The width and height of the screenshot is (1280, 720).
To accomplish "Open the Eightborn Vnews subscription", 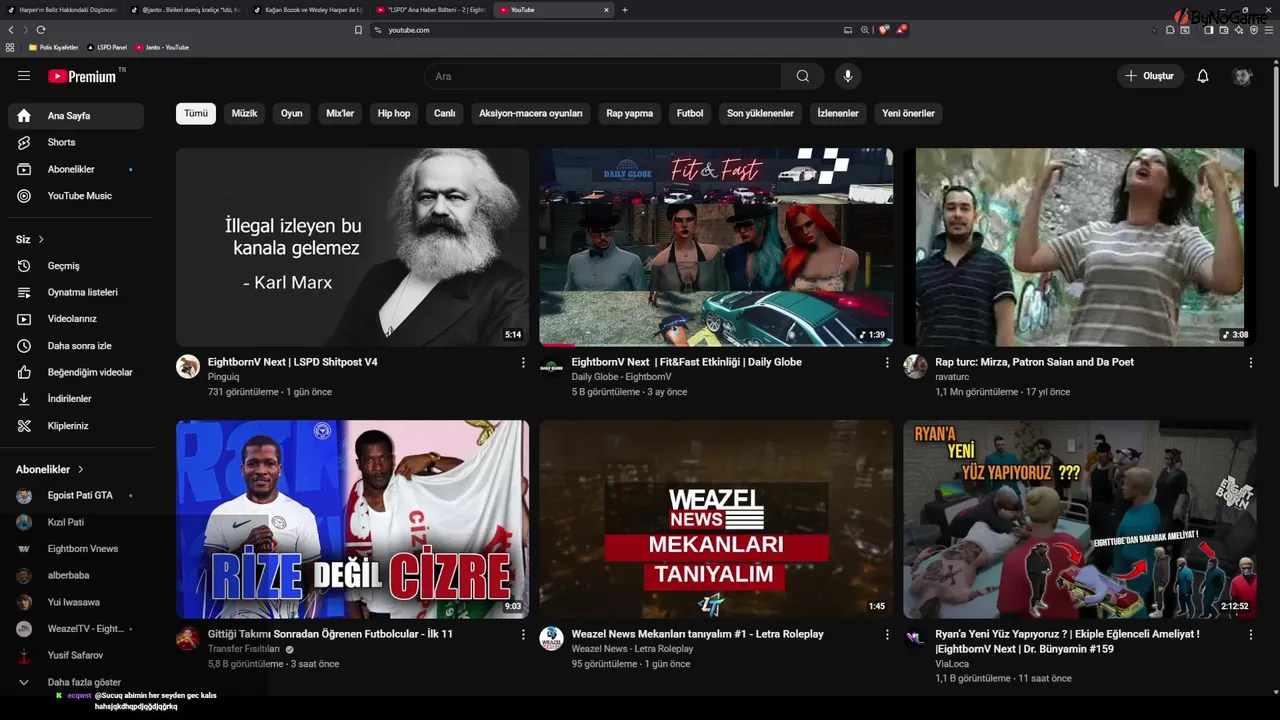I will 76,549.
